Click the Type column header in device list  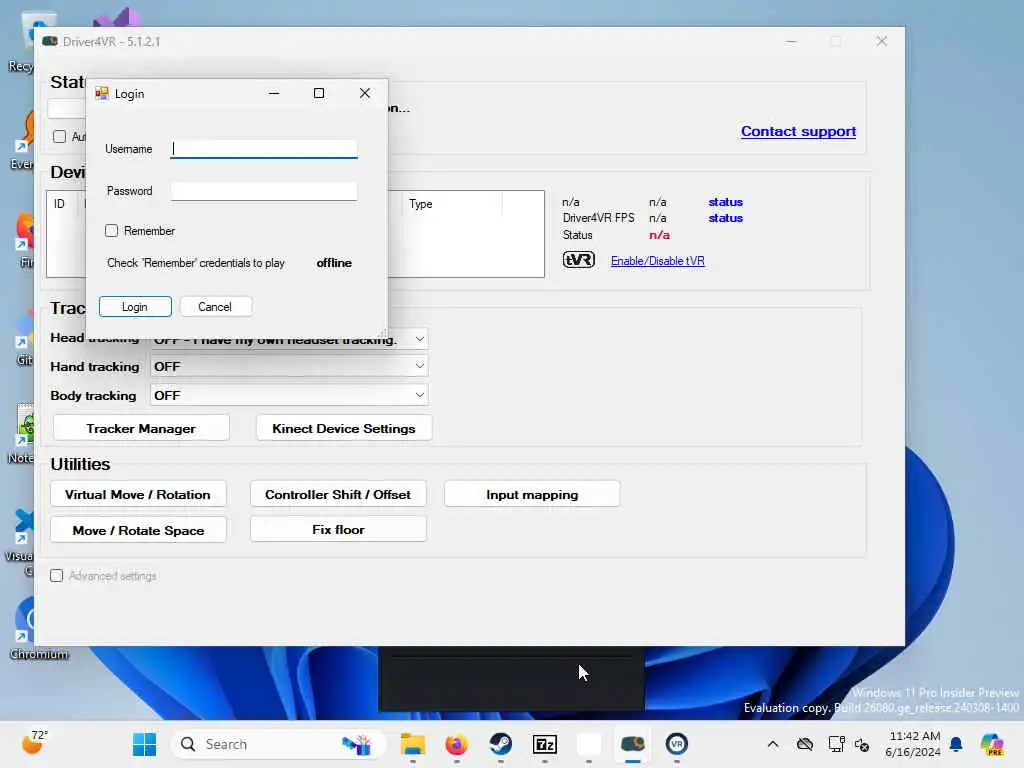click(x=453, y=204)
